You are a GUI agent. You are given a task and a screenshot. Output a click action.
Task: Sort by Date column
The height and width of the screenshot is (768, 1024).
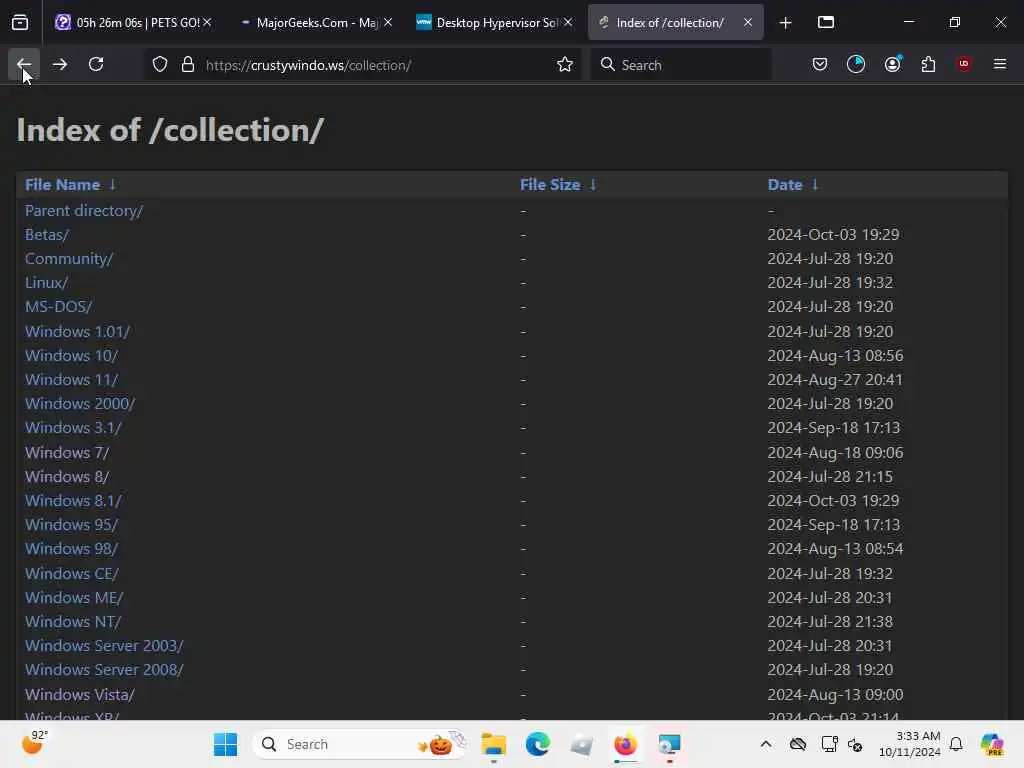[x=784, y=185]
